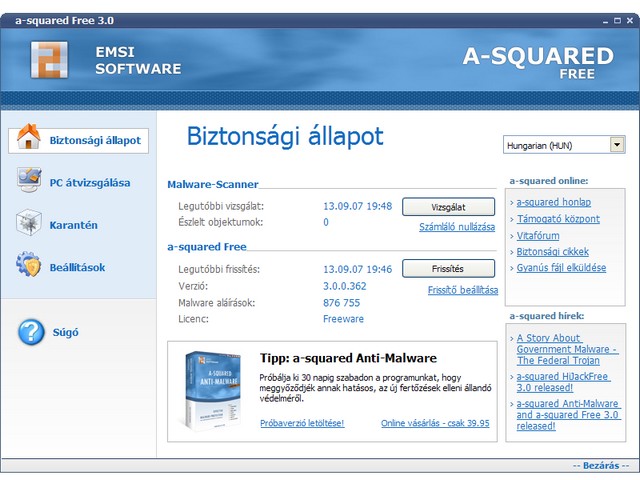
Task: Click Online vásárlás - csak 39.95 link
Action: pyautogui.click(x=435, y=423)
